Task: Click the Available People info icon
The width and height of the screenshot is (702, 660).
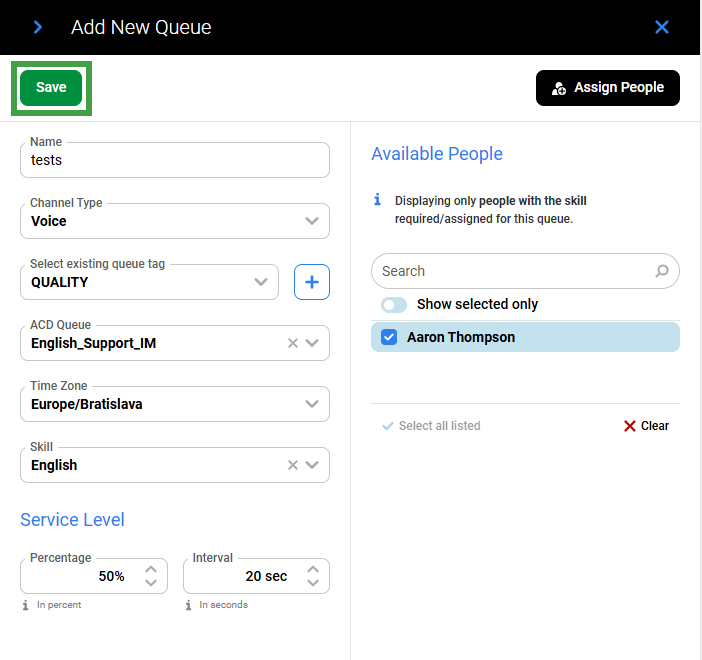Action: point(377,201)
